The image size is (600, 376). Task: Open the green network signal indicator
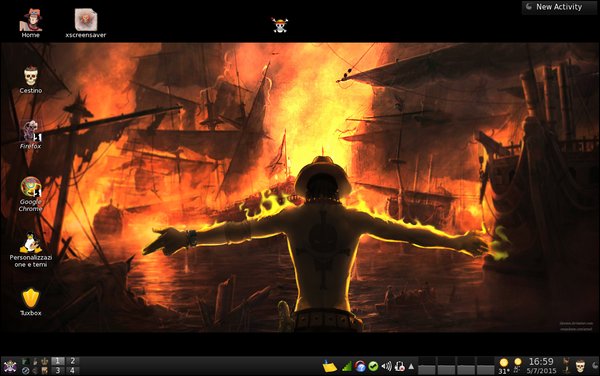click(347, 366)
